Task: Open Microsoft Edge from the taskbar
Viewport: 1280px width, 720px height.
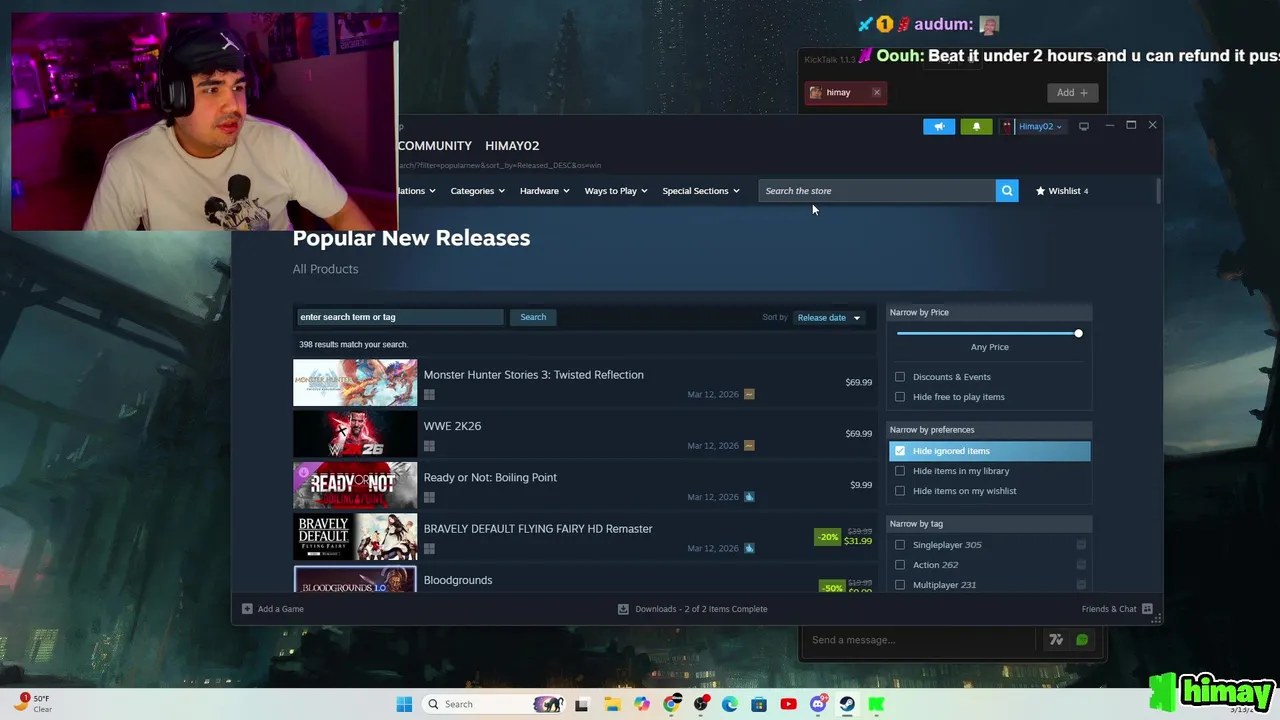Action: pyautogui.click(x=730, y=704)
